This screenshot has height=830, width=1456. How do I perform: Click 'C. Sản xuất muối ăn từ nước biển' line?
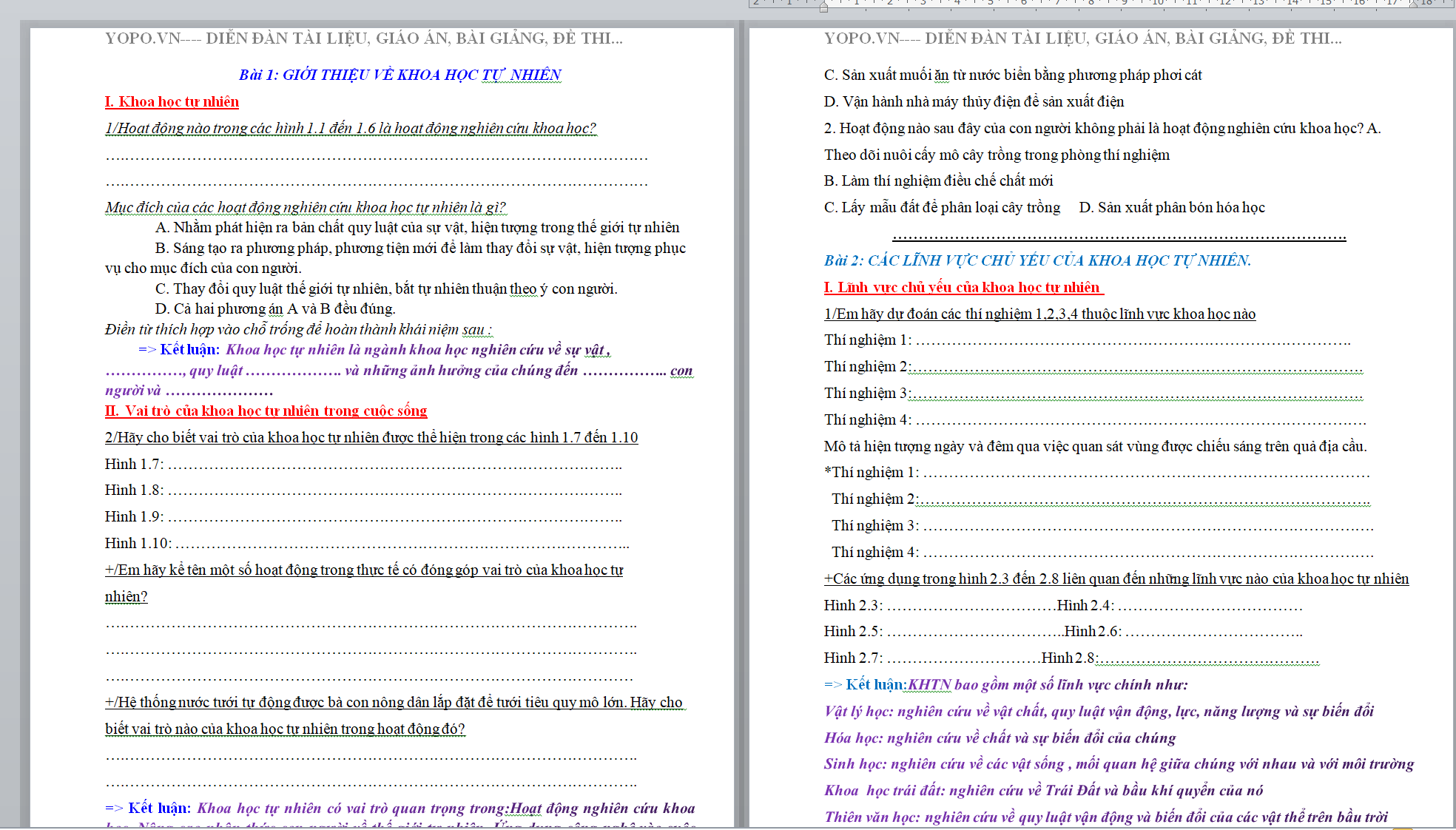click(1013, 75)
